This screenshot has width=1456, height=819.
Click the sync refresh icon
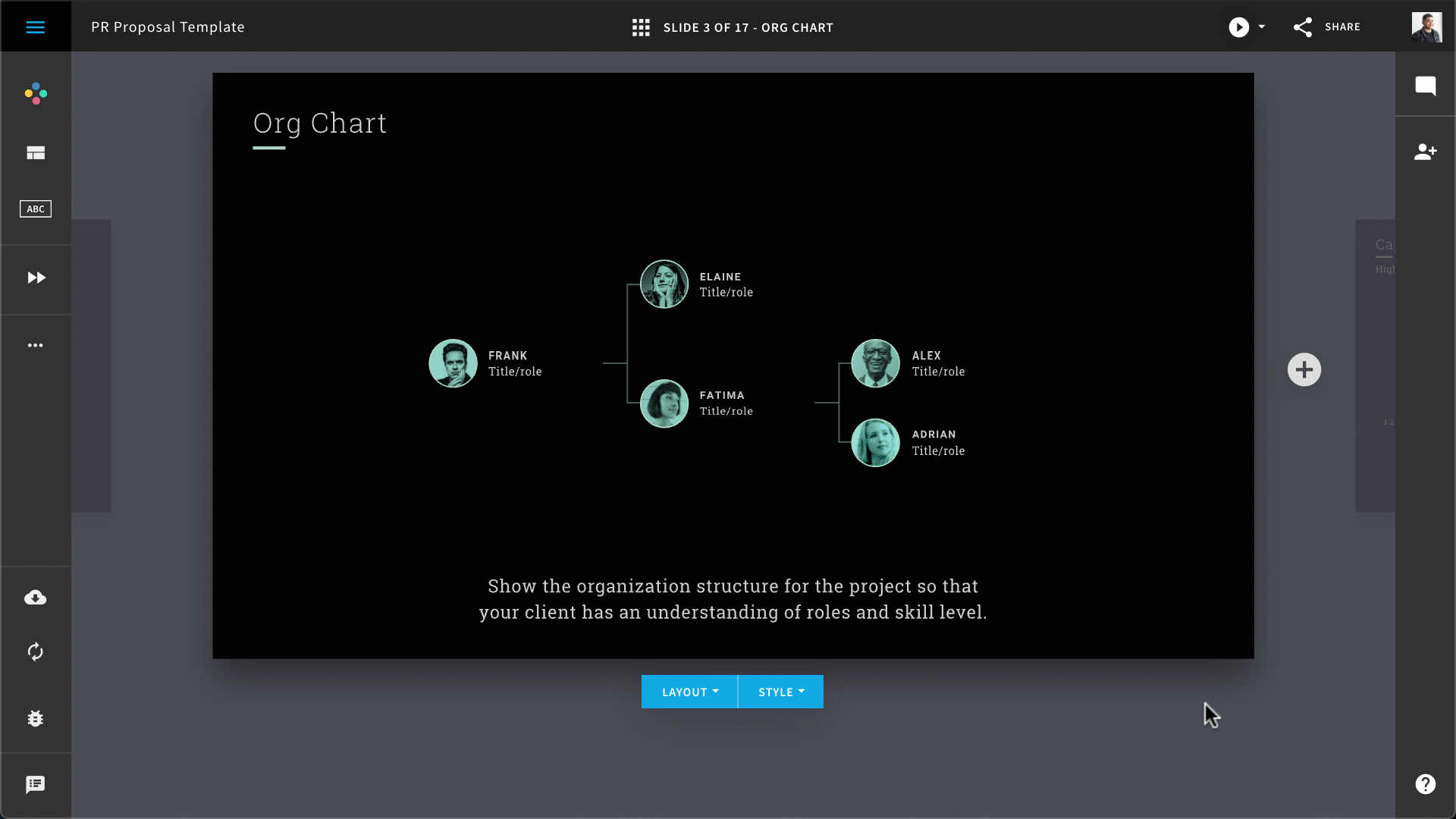click(x=36, y=651)
